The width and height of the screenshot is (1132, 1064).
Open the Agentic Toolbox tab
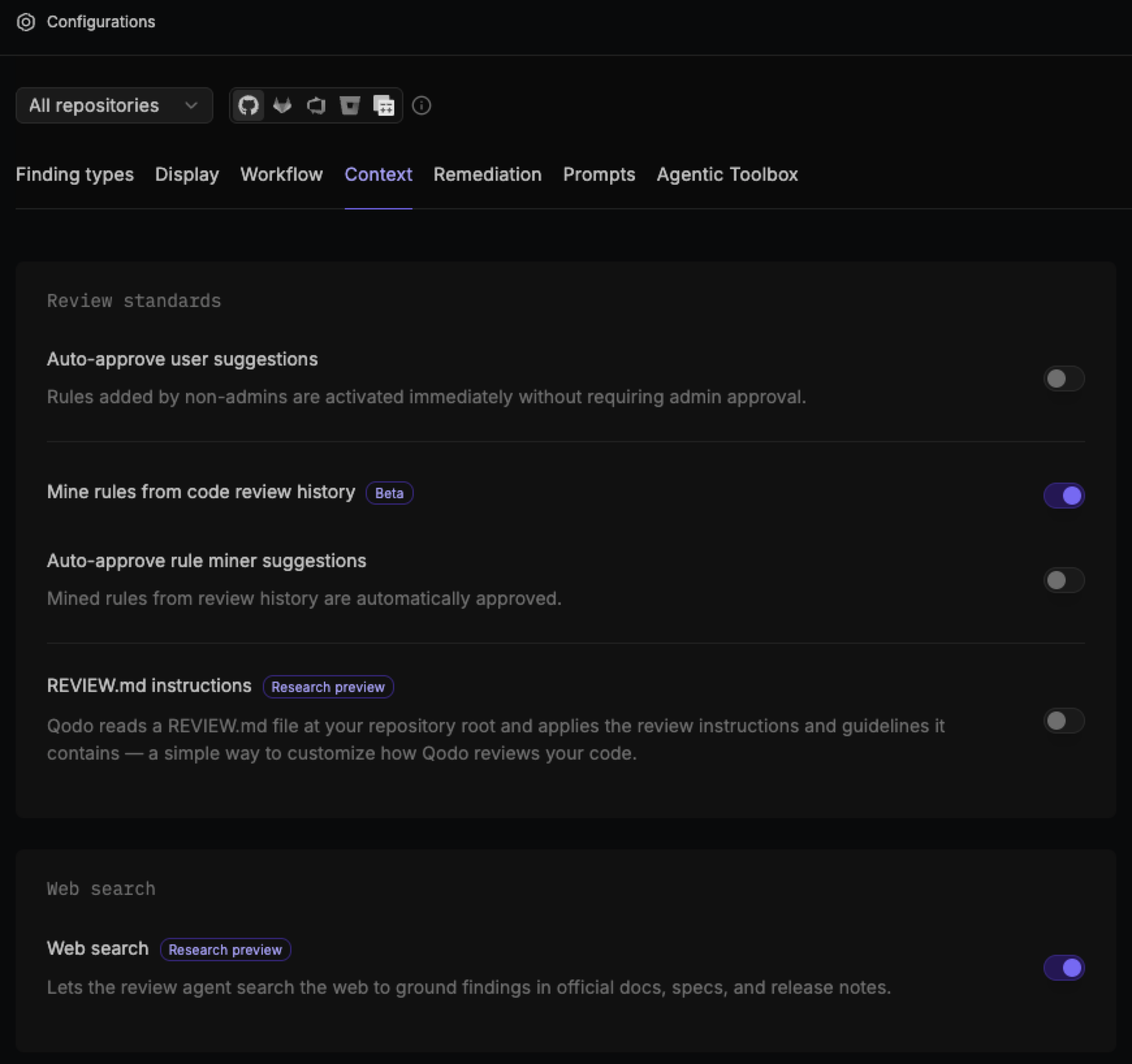727,174
